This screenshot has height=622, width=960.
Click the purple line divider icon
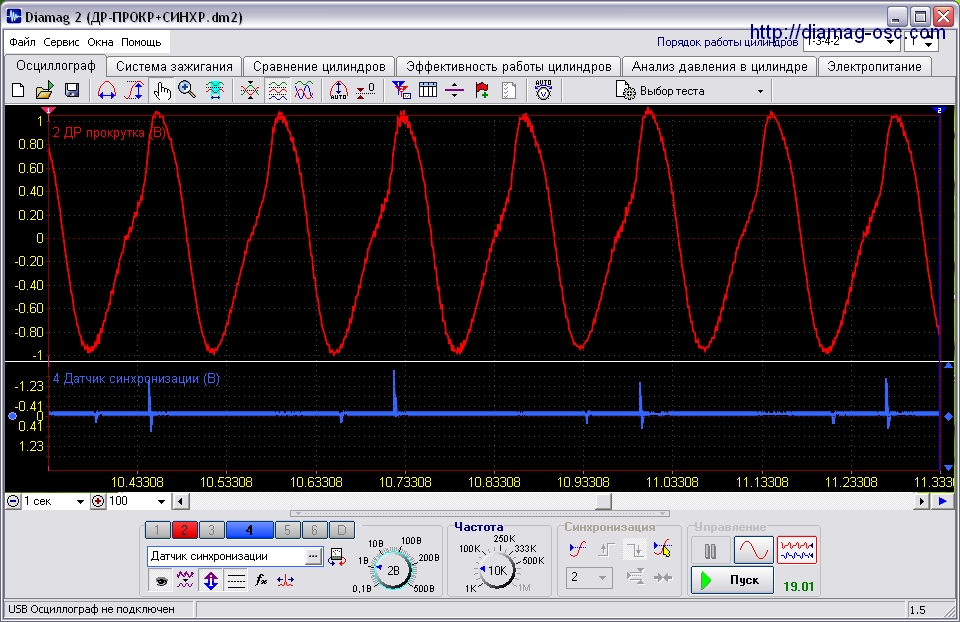(x=454, y=91)
